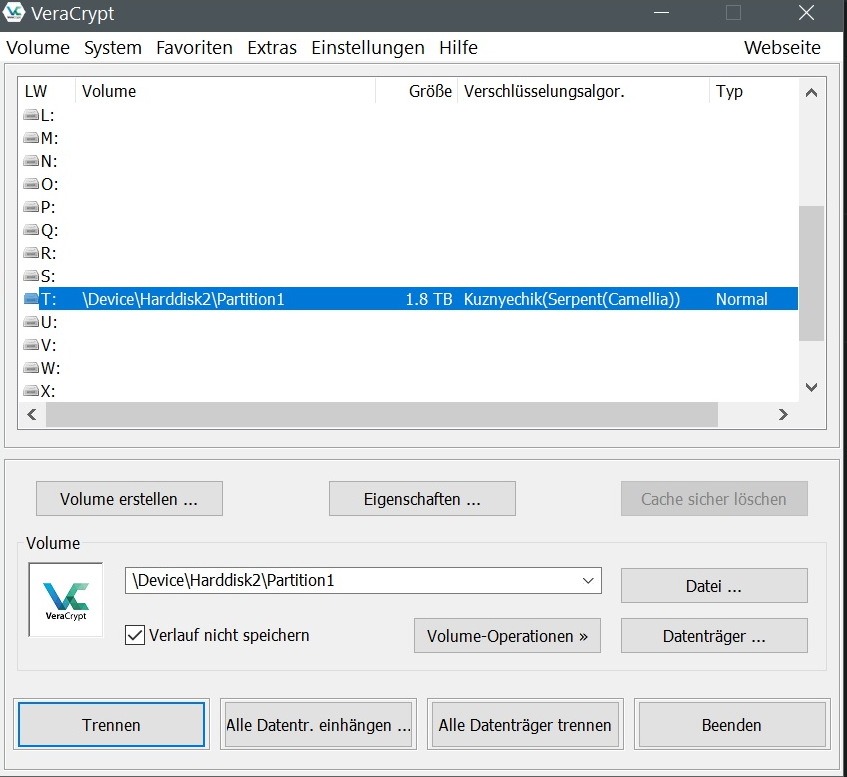Click scroll right arrow of drive list
The width and height of the screenshot is (847, 777).
[783, 415]
